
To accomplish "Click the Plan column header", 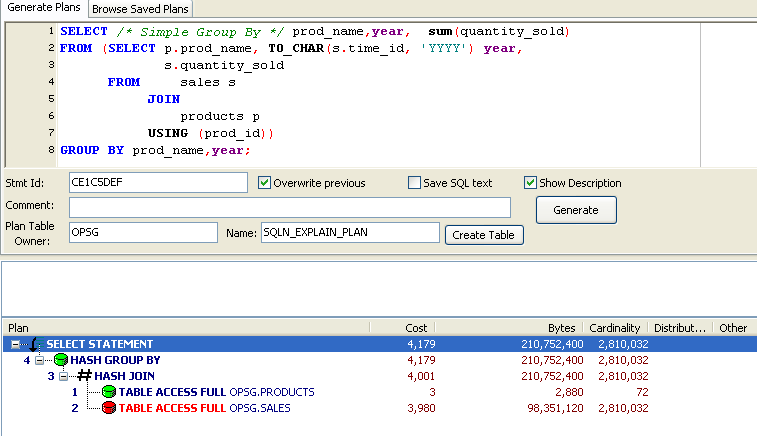I will click(186, 328).
